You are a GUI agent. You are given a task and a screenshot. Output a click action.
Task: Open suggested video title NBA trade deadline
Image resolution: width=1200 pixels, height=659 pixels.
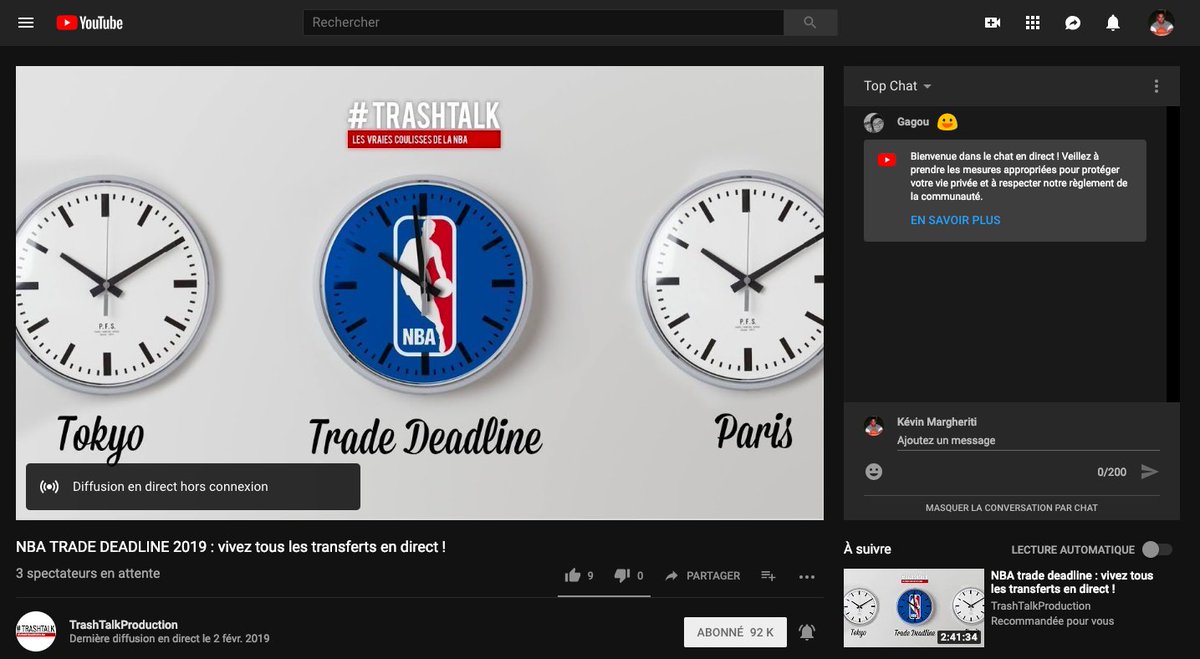tap(1072, 582)
